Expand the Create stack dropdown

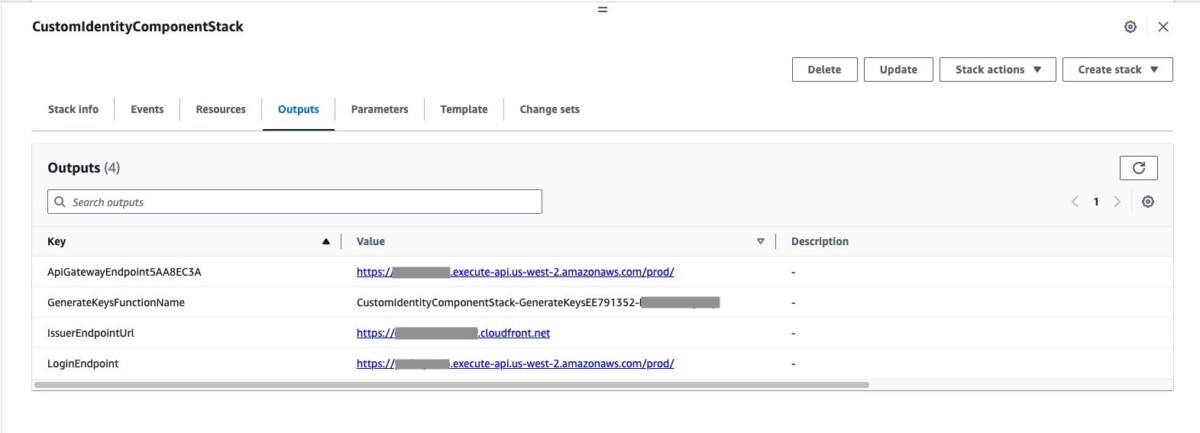(x=1117, y=69)
